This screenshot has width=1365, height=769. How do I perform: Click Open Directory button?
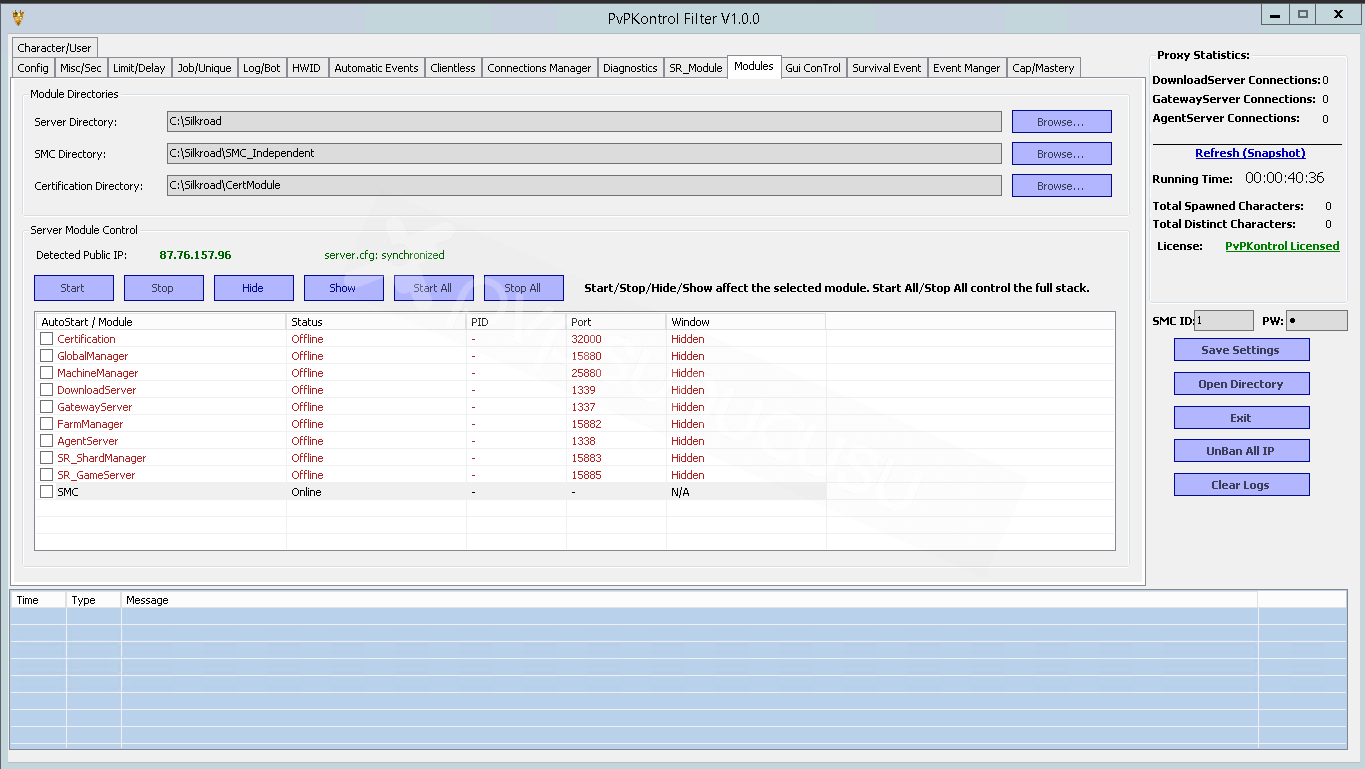[1241, 384]
